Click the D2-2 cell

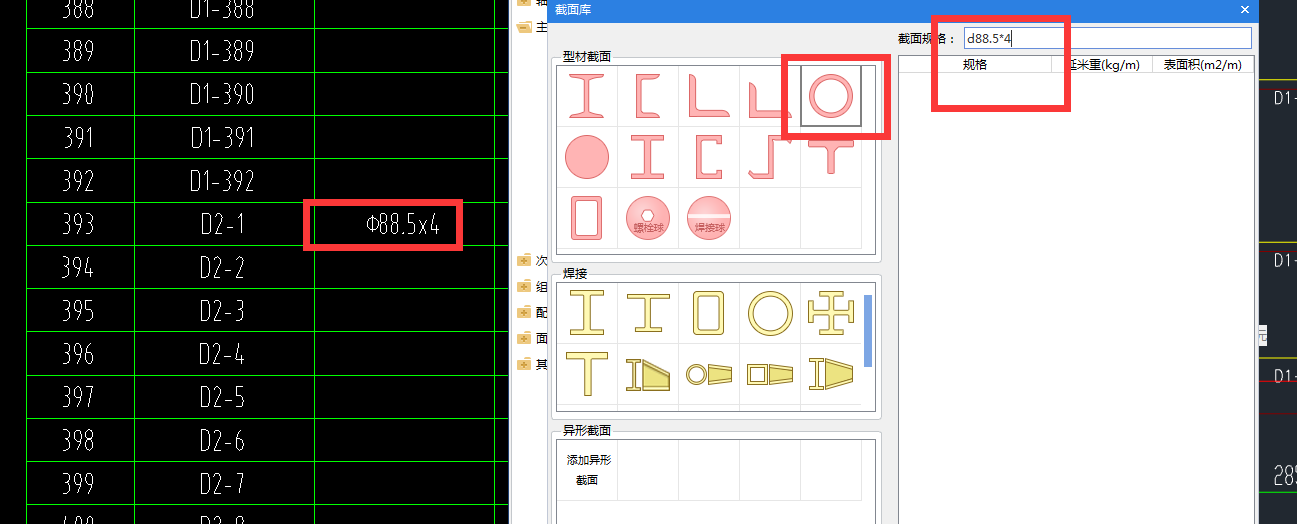click(x=222, y=268)
